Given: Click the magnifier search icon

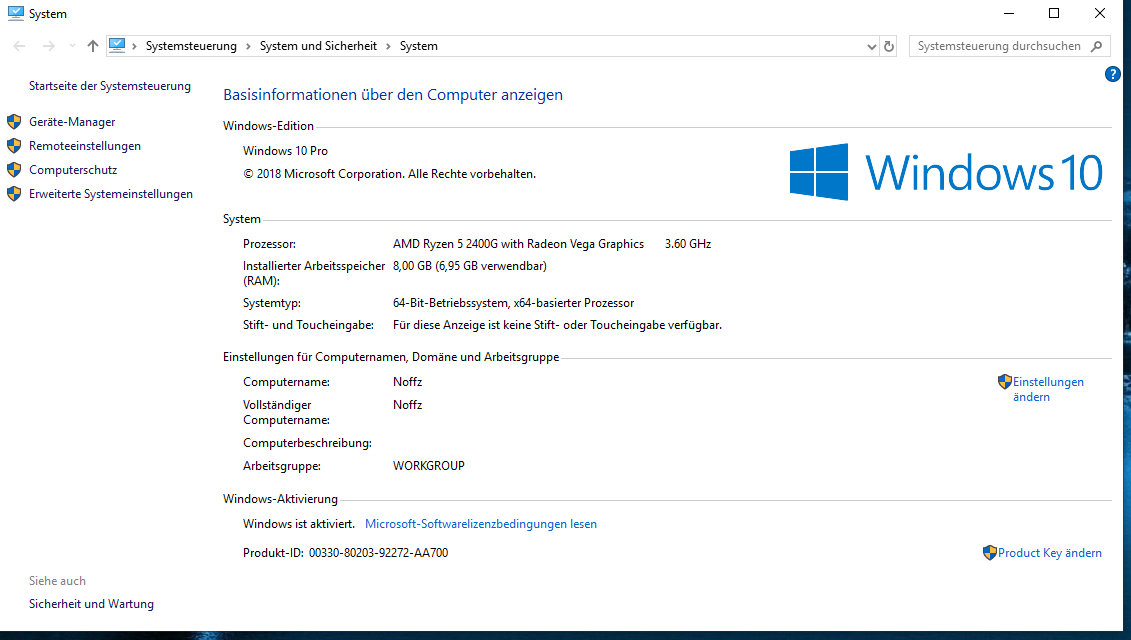Looking at the screenshot, I should click(1096, 46).
